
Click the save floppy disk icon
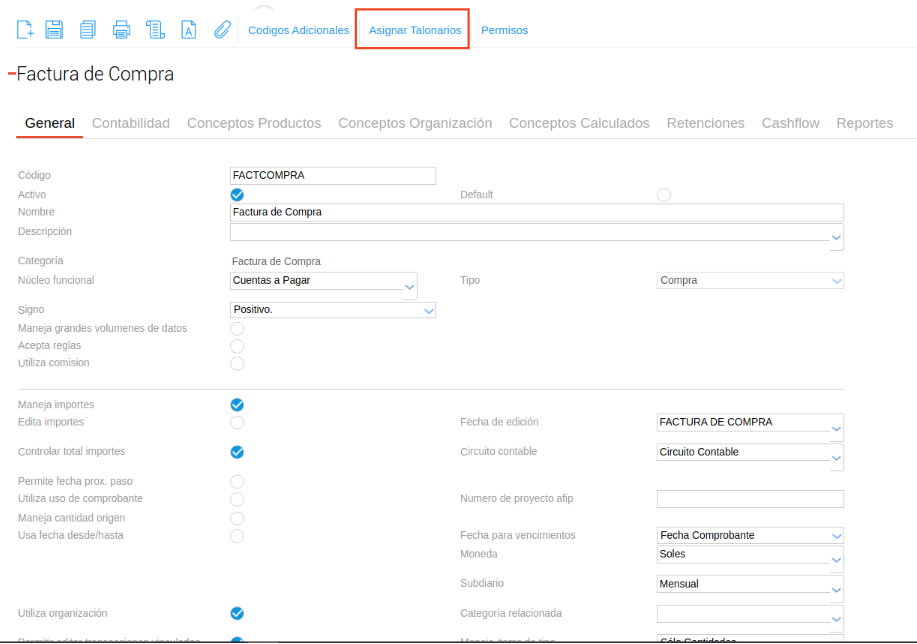pos(55,30)
